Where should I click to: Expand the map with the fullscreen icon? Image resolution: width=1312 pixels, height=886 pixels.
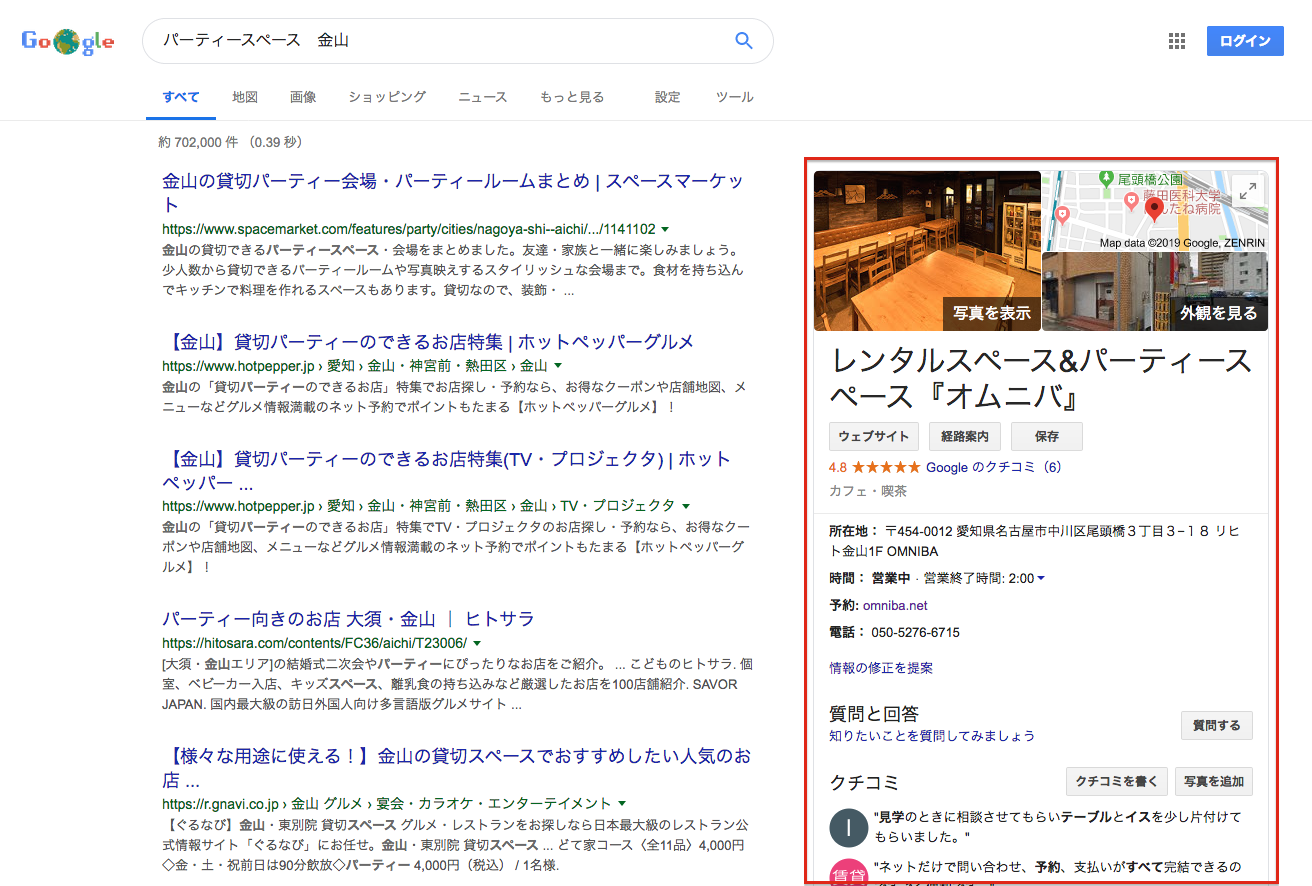pyautogui.click(x=1246, y=192)
